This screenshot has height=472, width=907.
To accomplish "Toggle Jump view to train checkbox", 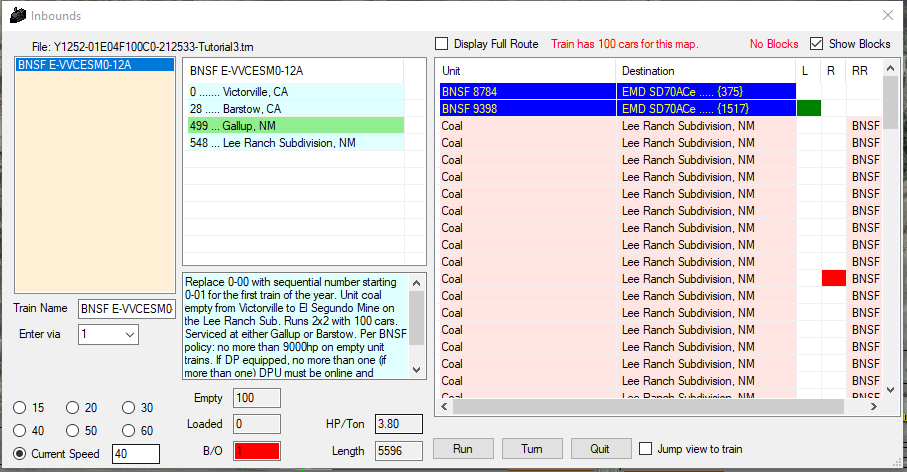I will (x=646, y=449).
